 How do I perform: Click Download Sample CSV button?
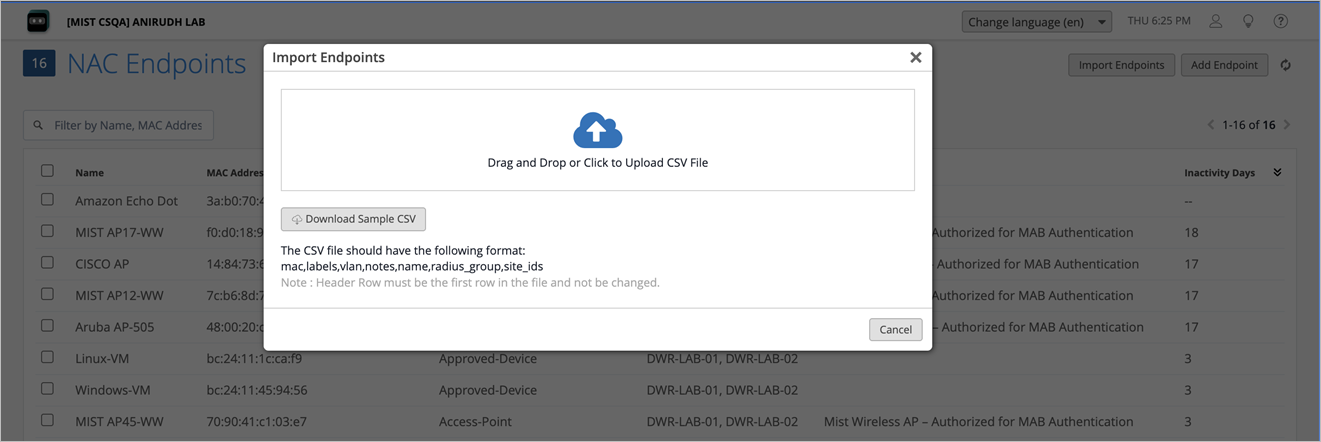(x=353, y=219)
